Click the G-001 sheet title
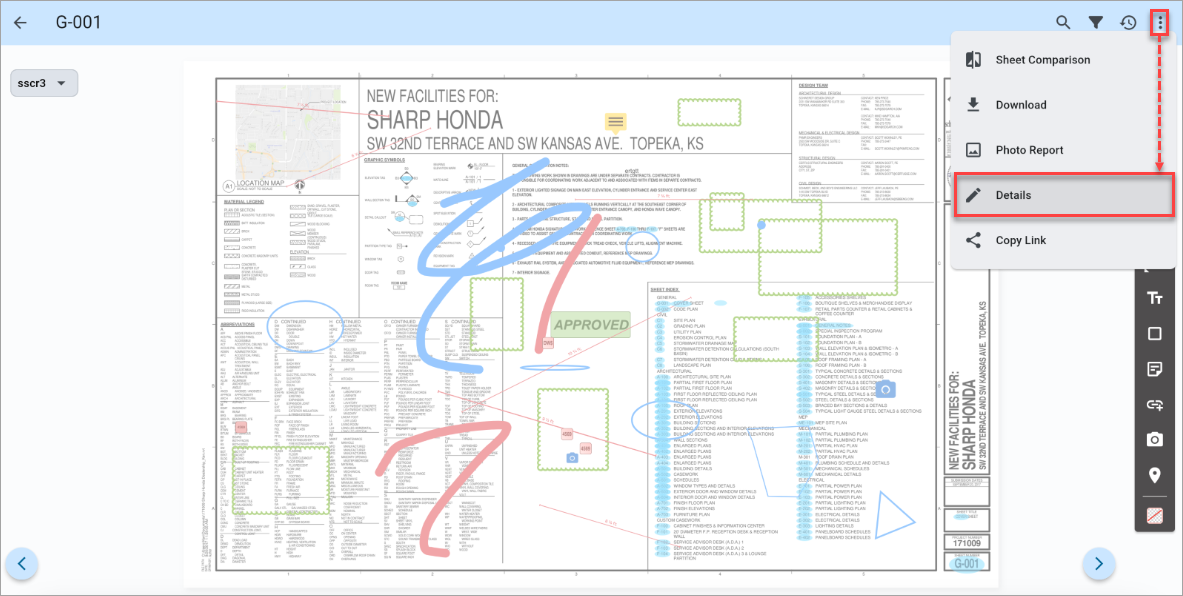1183x596 pixels. click(x=78, y=22)
